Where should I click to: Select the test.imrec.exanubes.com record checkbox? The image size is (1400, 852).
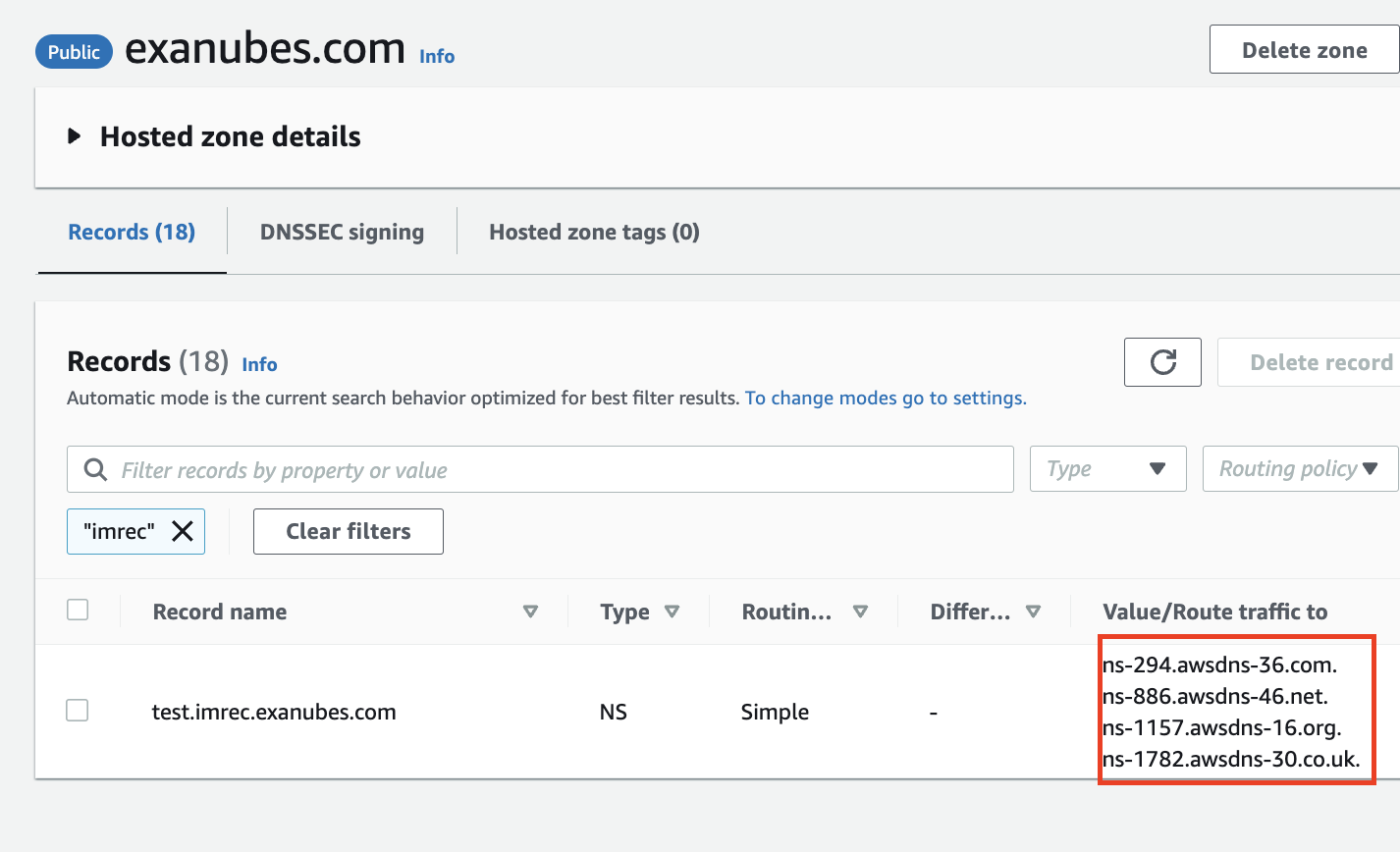[78, 710]
